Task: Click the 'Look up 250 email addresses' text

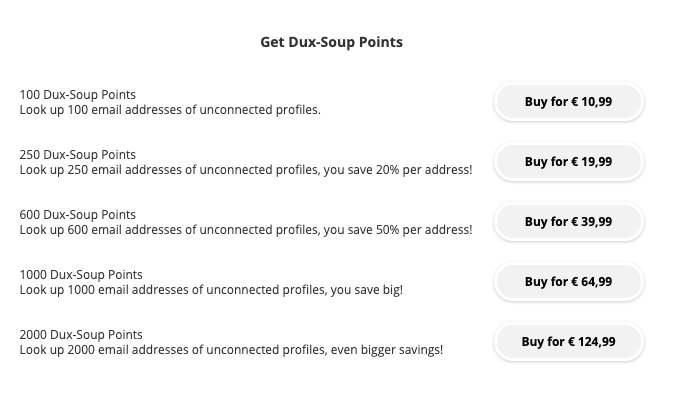Action: click(x=101, y=169)
